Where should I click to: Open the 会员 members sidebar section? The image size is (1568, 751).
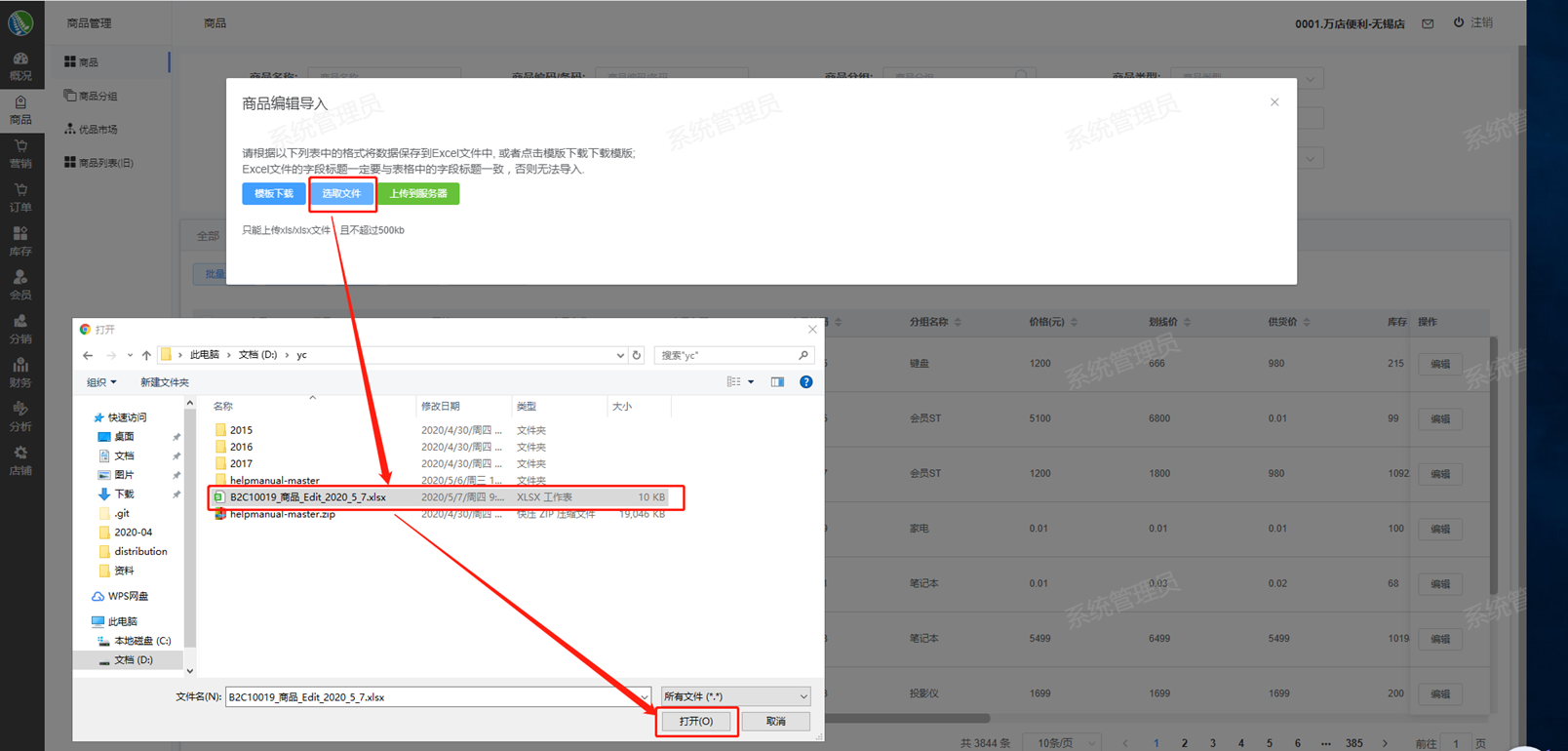click(20, 286)
